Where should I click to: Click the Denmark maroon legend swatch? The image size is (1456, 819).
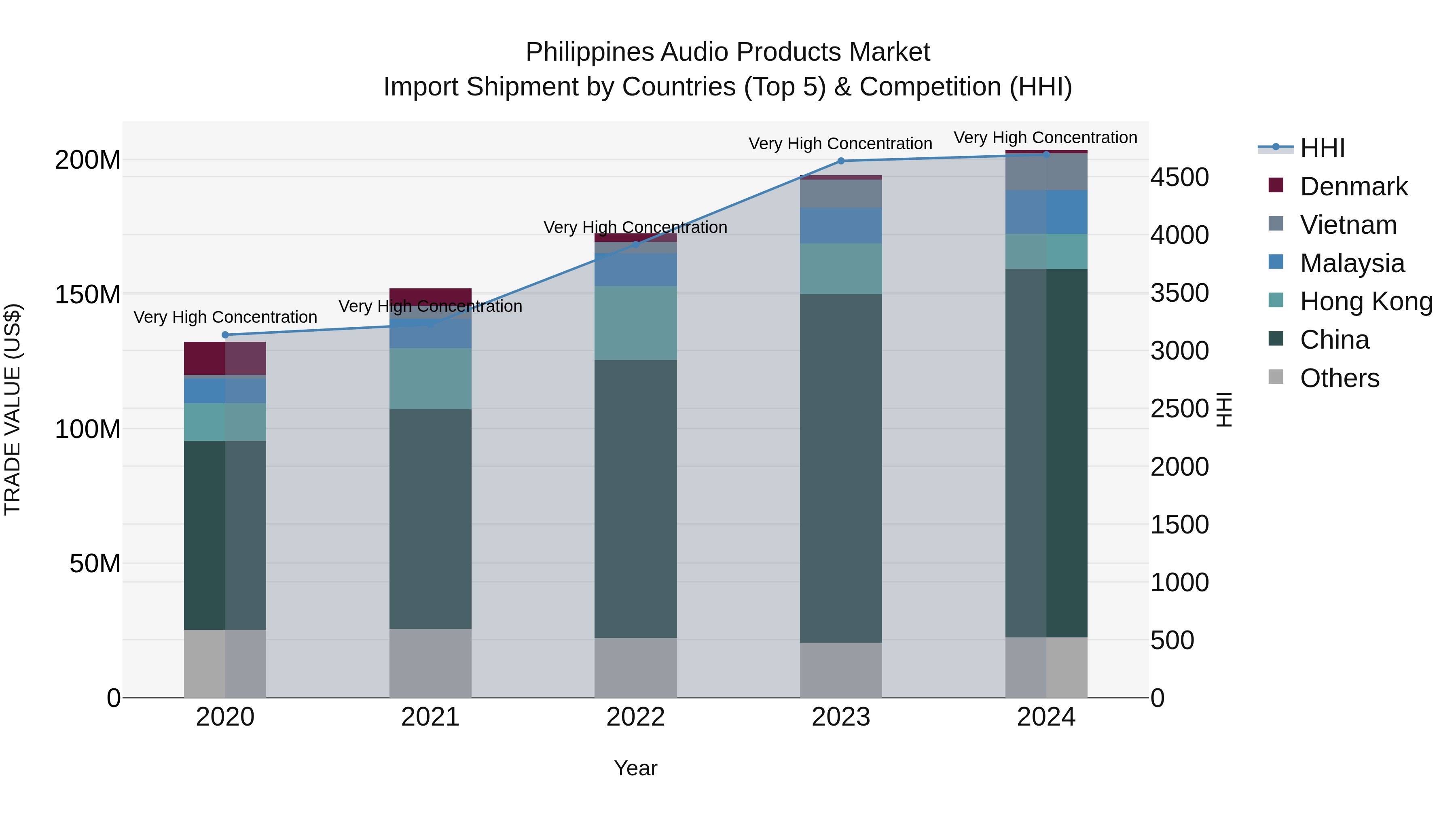[x=1276, y=185]
